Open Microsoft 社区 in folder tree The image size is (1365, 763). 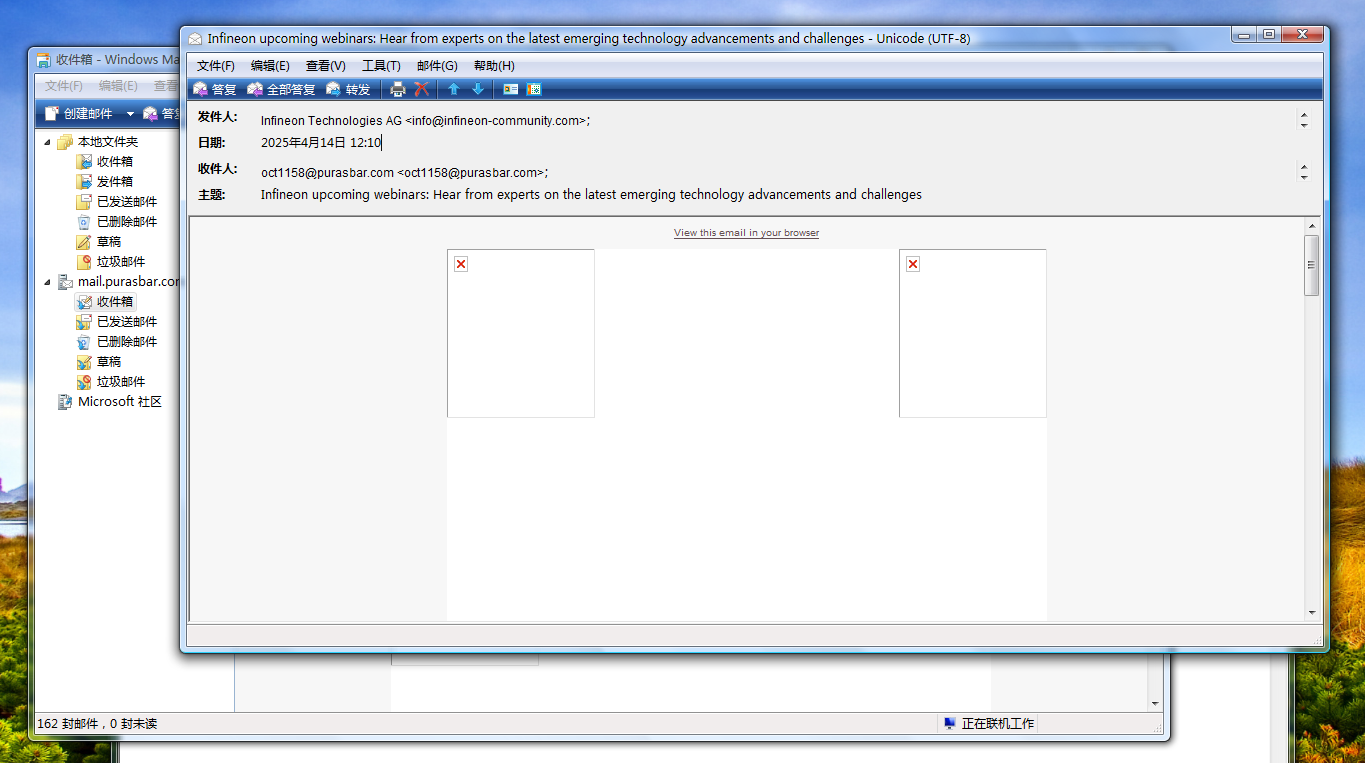click(x=110, y=402)
